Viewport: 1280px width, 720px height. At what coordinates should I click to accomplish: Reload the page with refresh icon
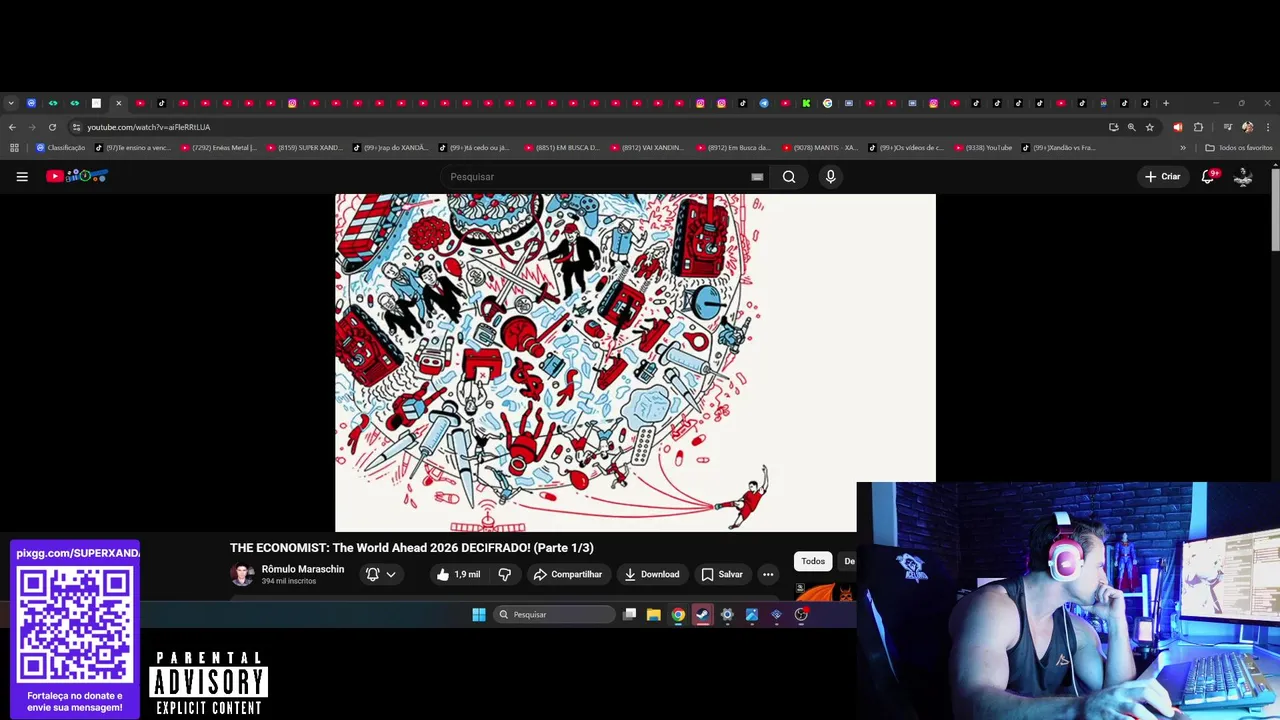point(52,127)
